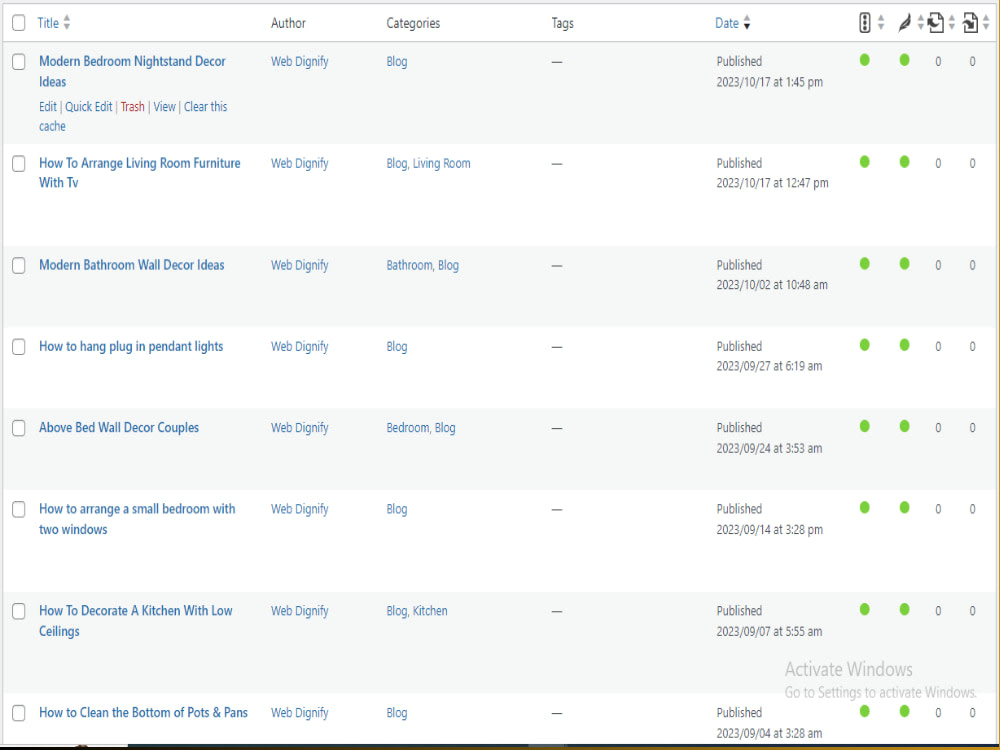
Task: Click readability dot for Modern Bedroom Nightstand row
Action: pos(904,60)
